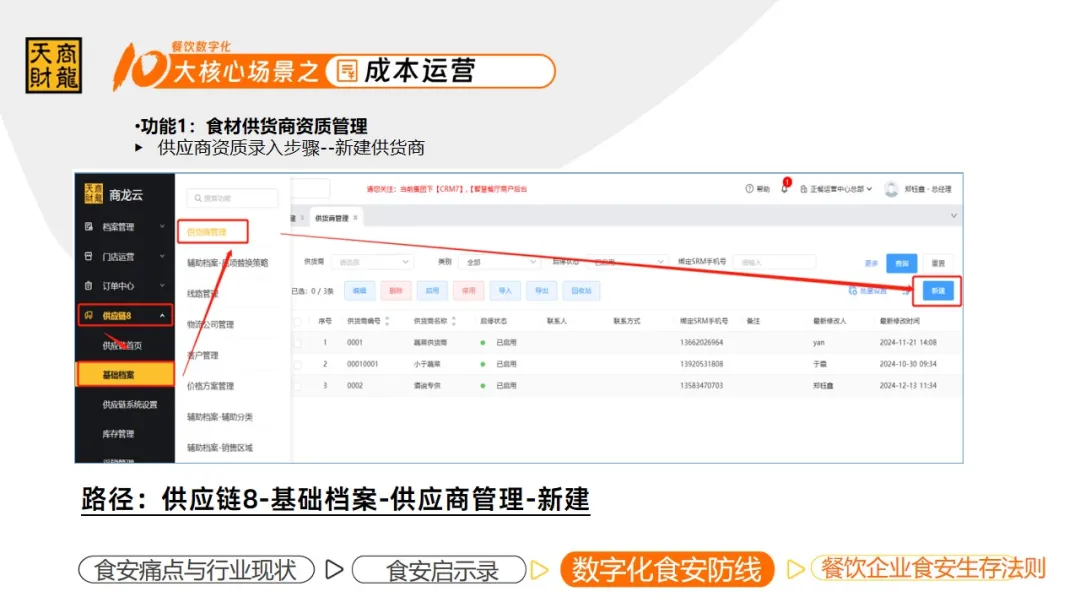This screenshot has height=608, width=1080.
Task: Check the row checkbox for supplier 0001
Action: [298, 343]
